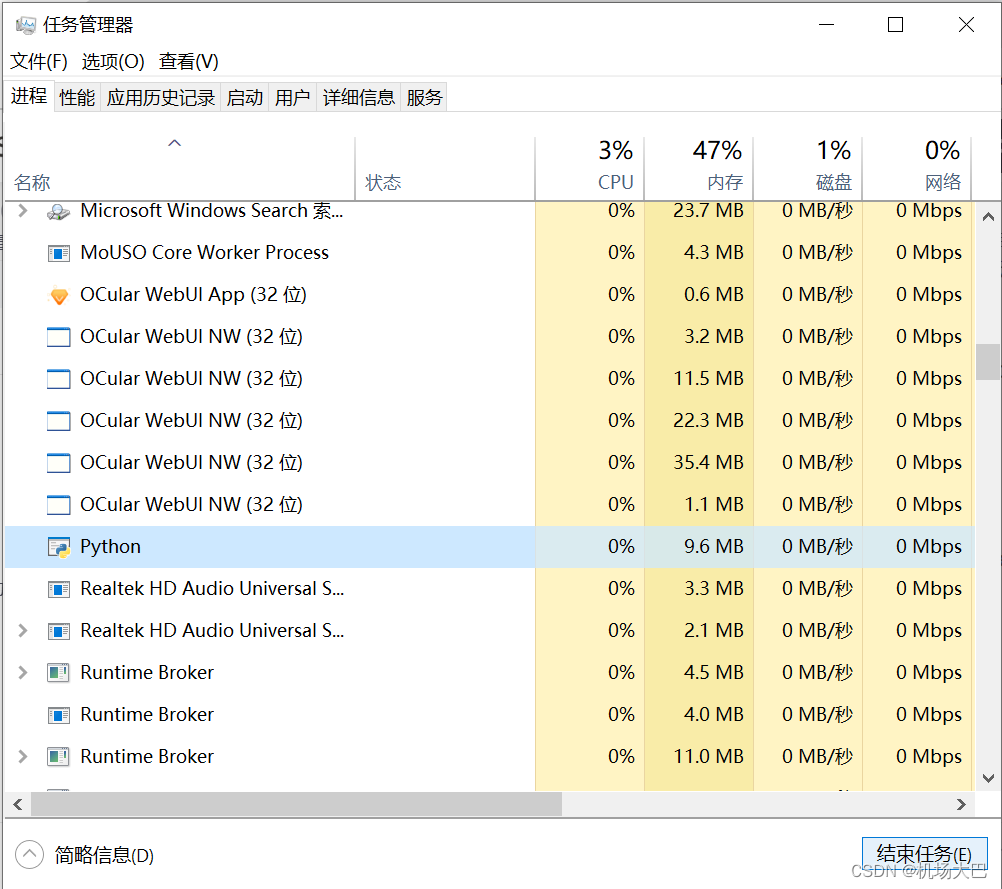Sort by 磁盘 usage column header
Image resolution: width=1002 pixels, height=889 pixels.
coord(808,169)
